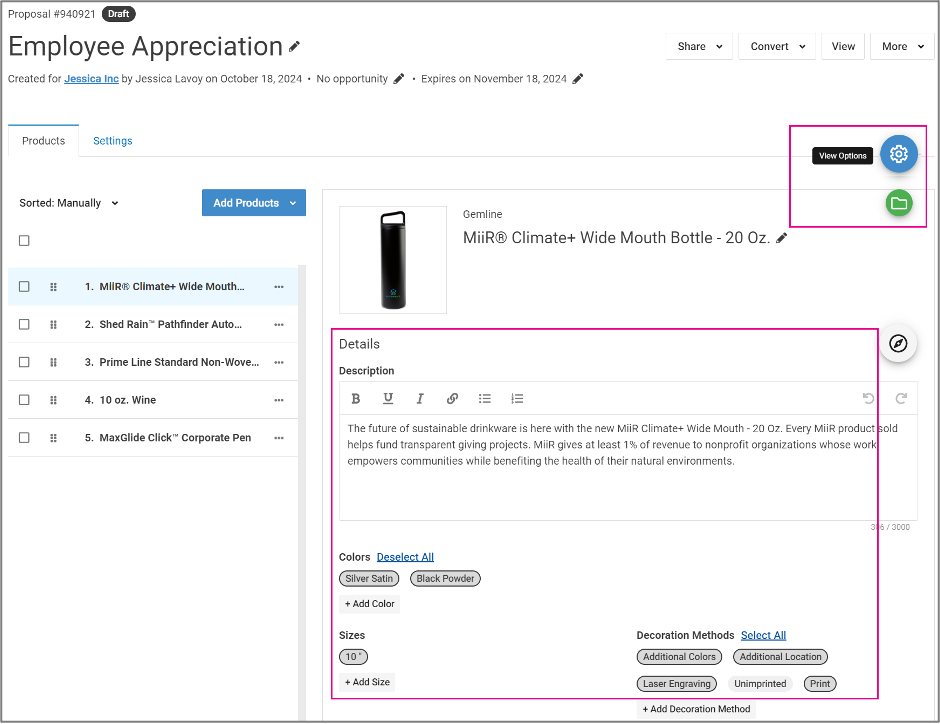940x724 pixels.
Task: Click the + Add Size button
Action: pyautogui.click(x=367, y=682)
